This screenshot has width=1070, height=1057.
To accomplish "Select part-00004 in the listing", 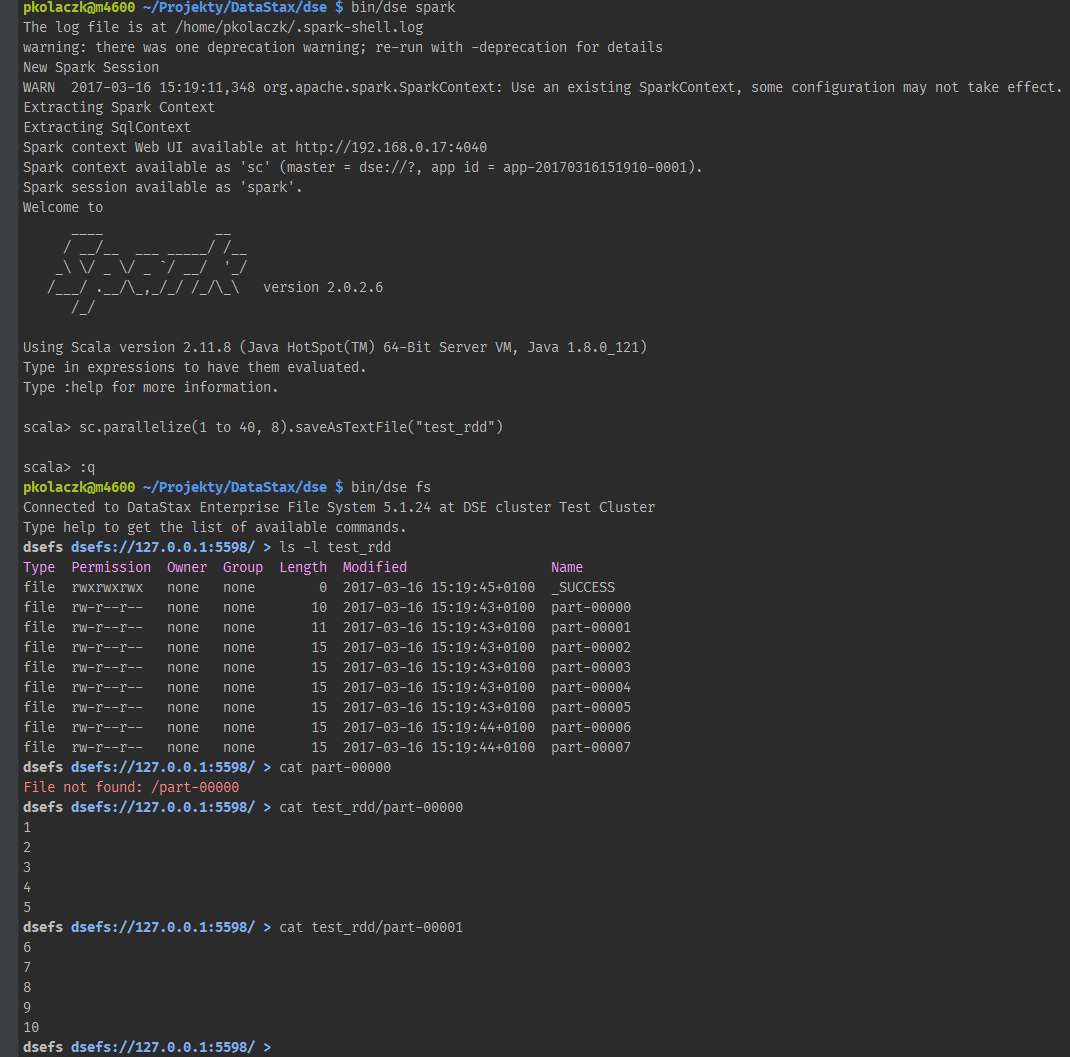I will 591,687.
